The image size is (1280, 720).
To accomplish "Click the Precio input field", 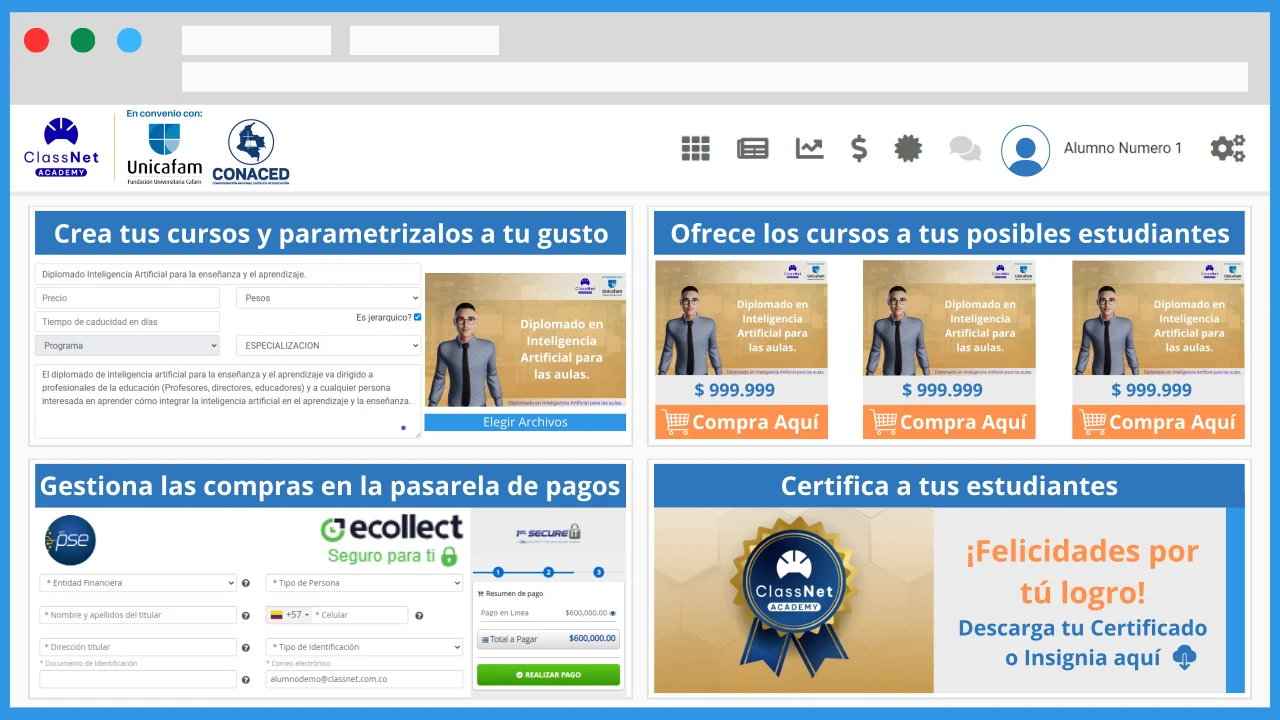I will pyautogui.click(x=127, y=297).
